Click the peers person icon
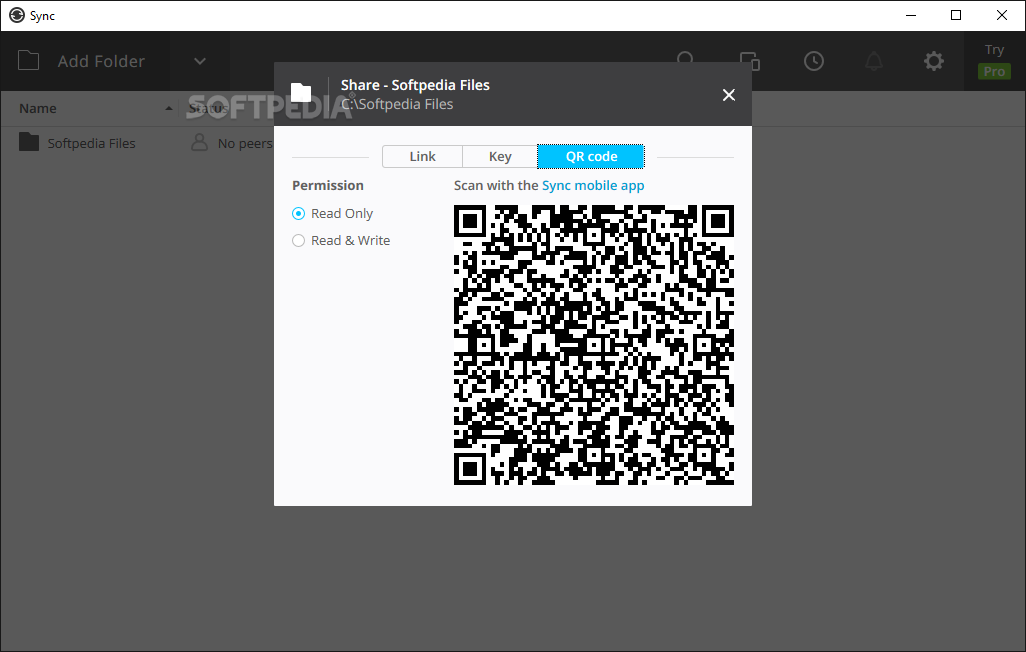Viewport: 1026px width, 652px height. [199, 142]
